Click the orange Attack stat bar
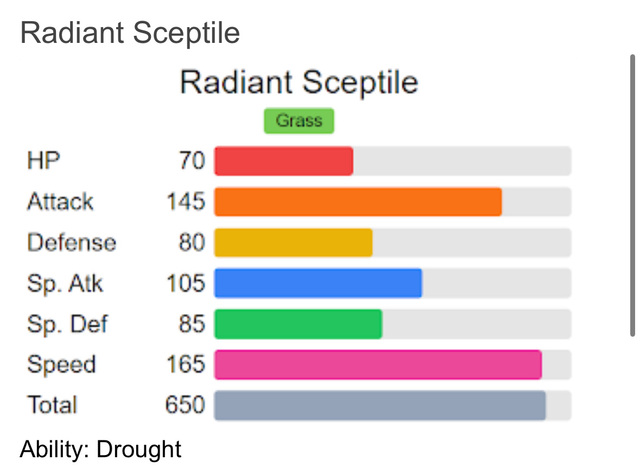The width and height of the screenshot is (640, 467). click(x=358, y=202)
